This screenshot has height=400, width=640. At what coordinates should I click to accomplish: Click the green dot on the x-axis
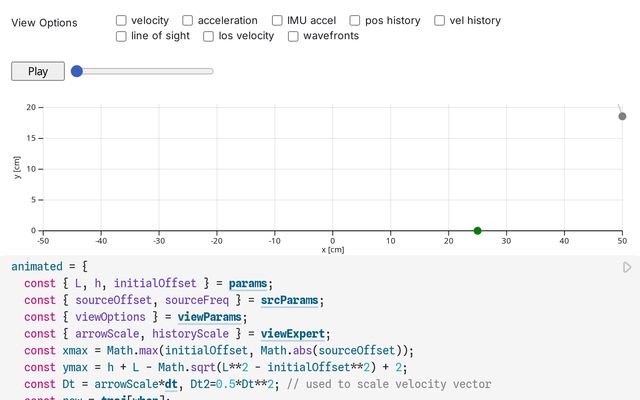tap(477, 231)
